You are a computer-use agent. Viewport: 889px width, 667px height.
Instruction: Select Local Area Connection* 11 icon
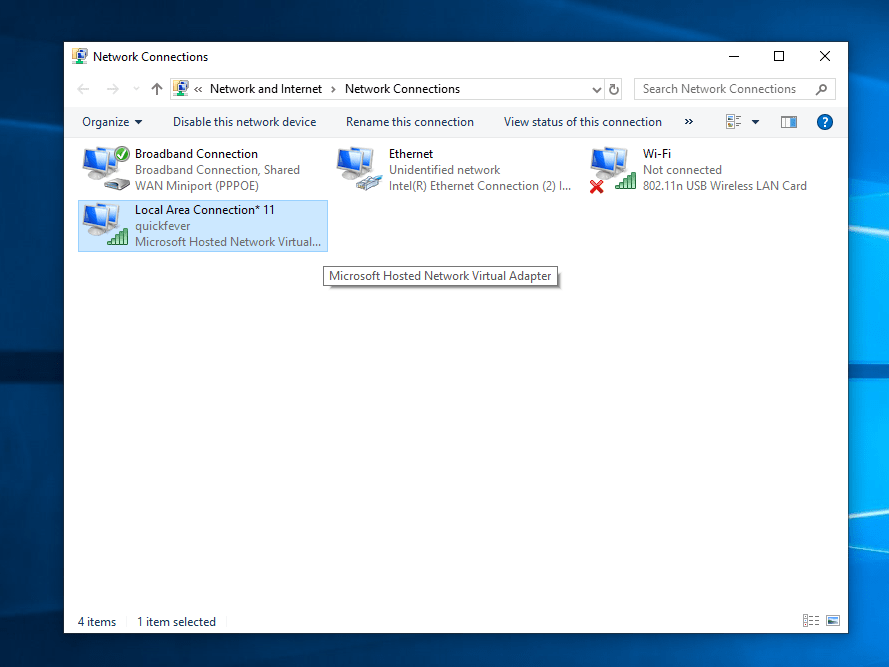tap(105, 225)
